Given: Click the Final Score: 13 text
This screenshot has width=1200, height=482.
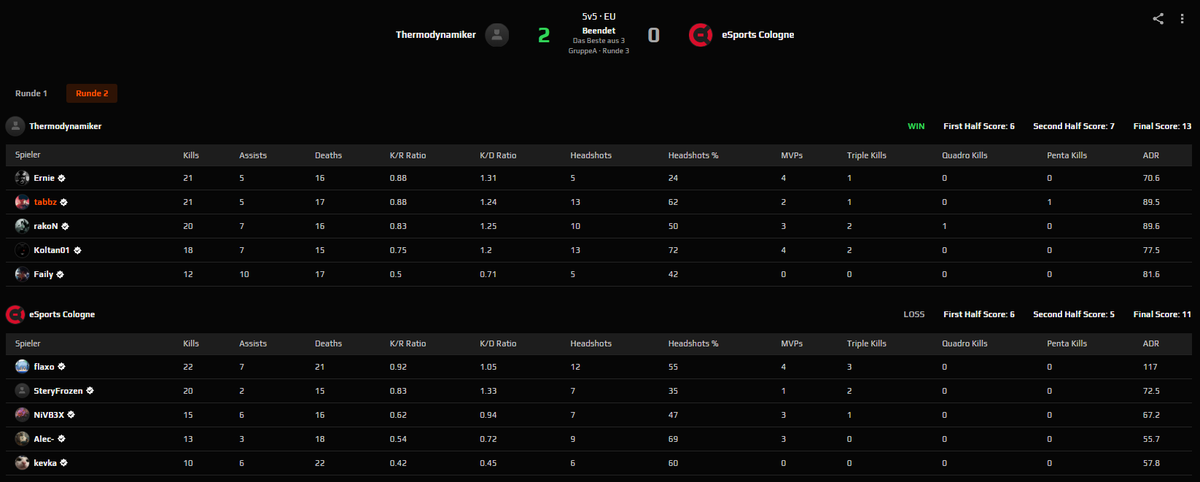Looking at the screenshot, I should point(1162,126).
